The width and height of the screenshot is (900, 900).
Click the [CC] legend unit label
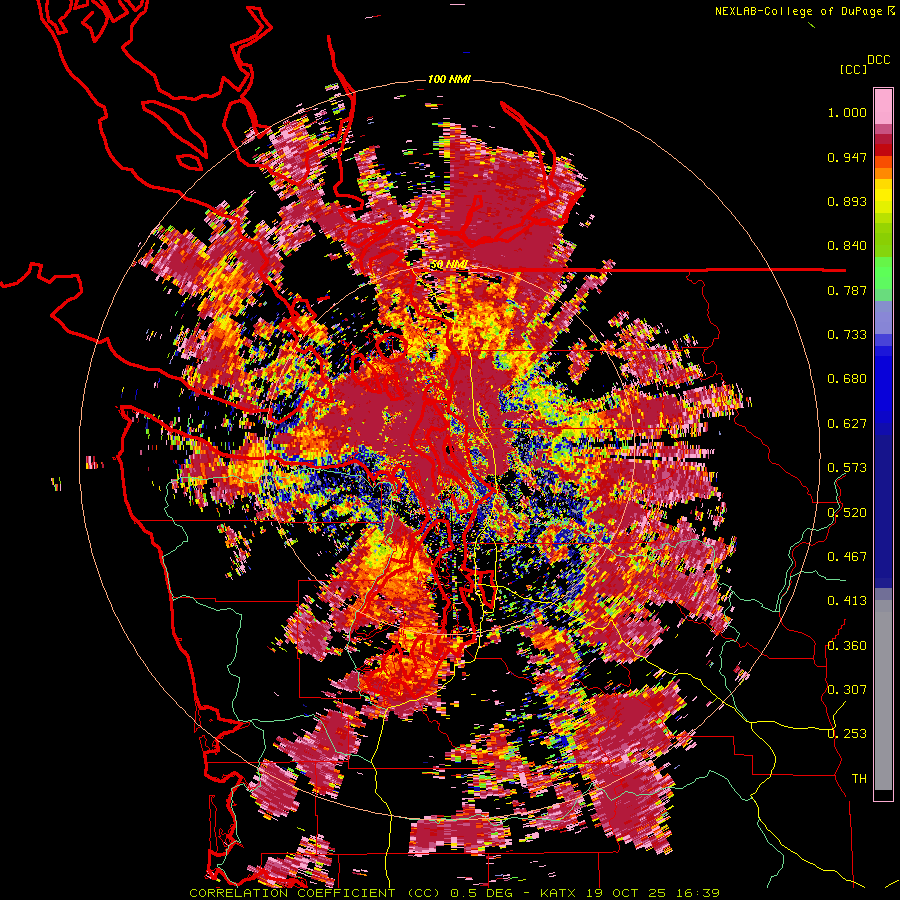coord(853,69)
